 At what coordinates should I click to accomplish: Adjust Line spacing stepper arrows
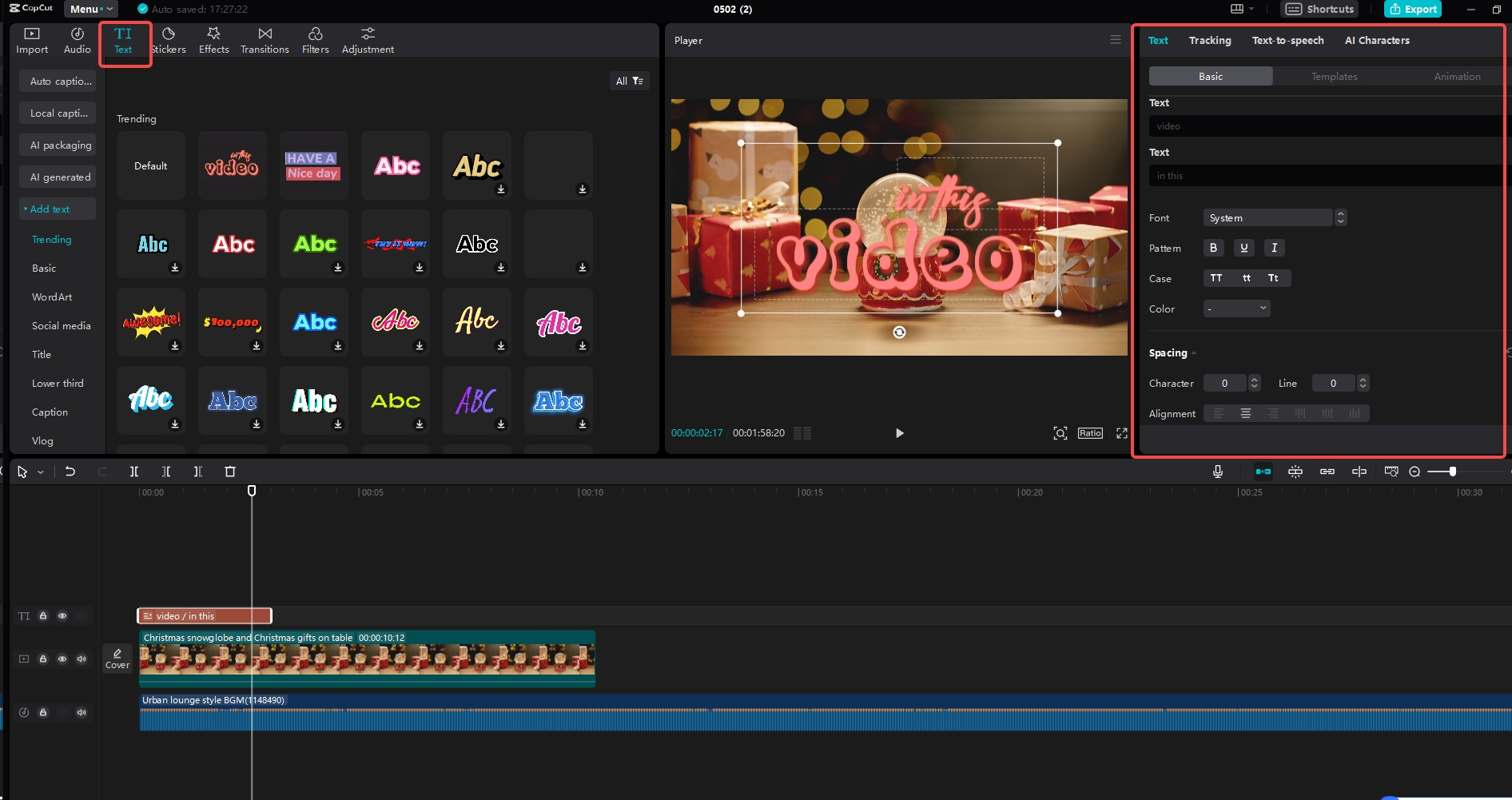click(1363, 384)
